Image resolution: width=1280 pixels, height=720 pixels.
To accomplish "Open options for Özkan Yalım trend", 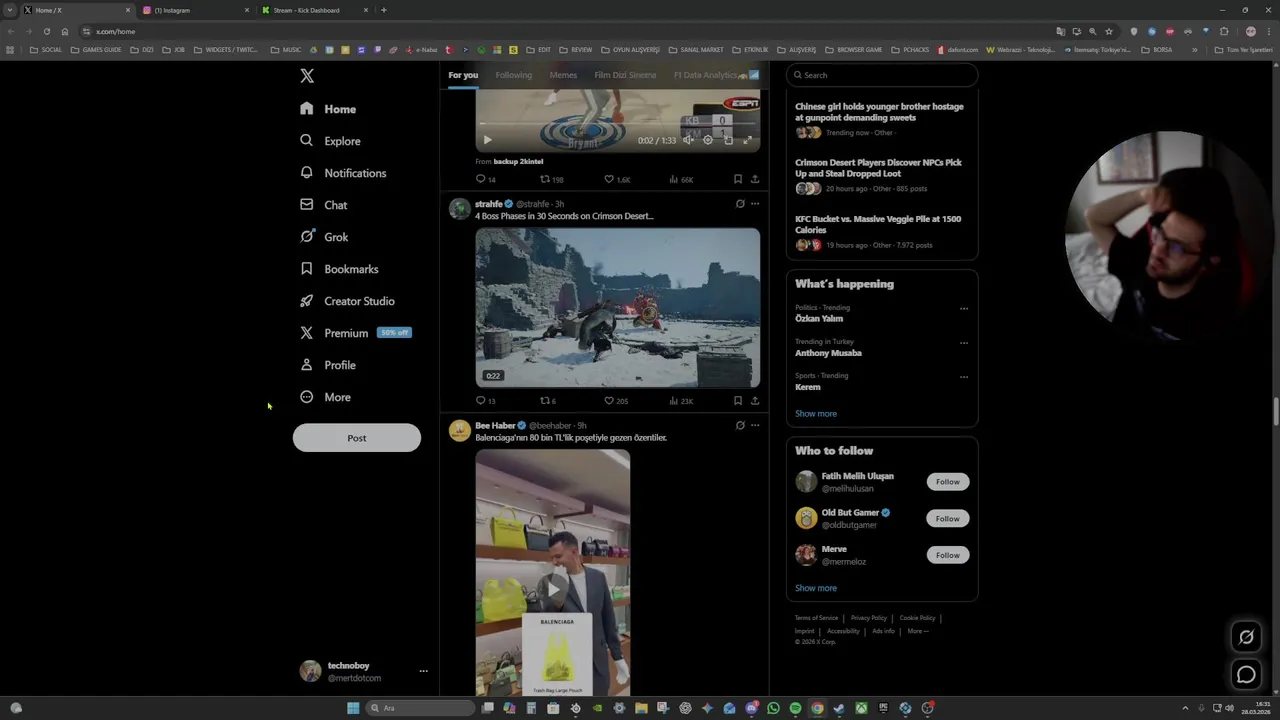I will click(964, 308).
